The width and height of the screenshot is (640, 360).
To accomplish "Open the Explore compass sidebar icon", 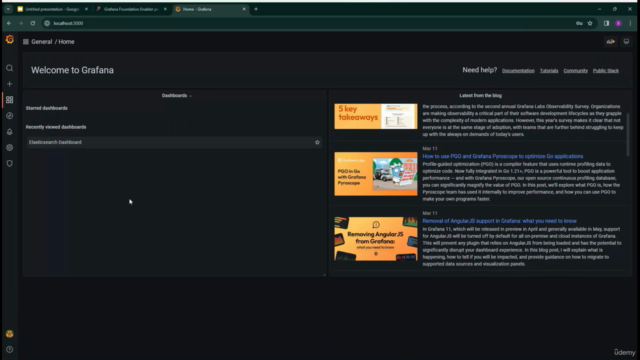I will [9, 116].
